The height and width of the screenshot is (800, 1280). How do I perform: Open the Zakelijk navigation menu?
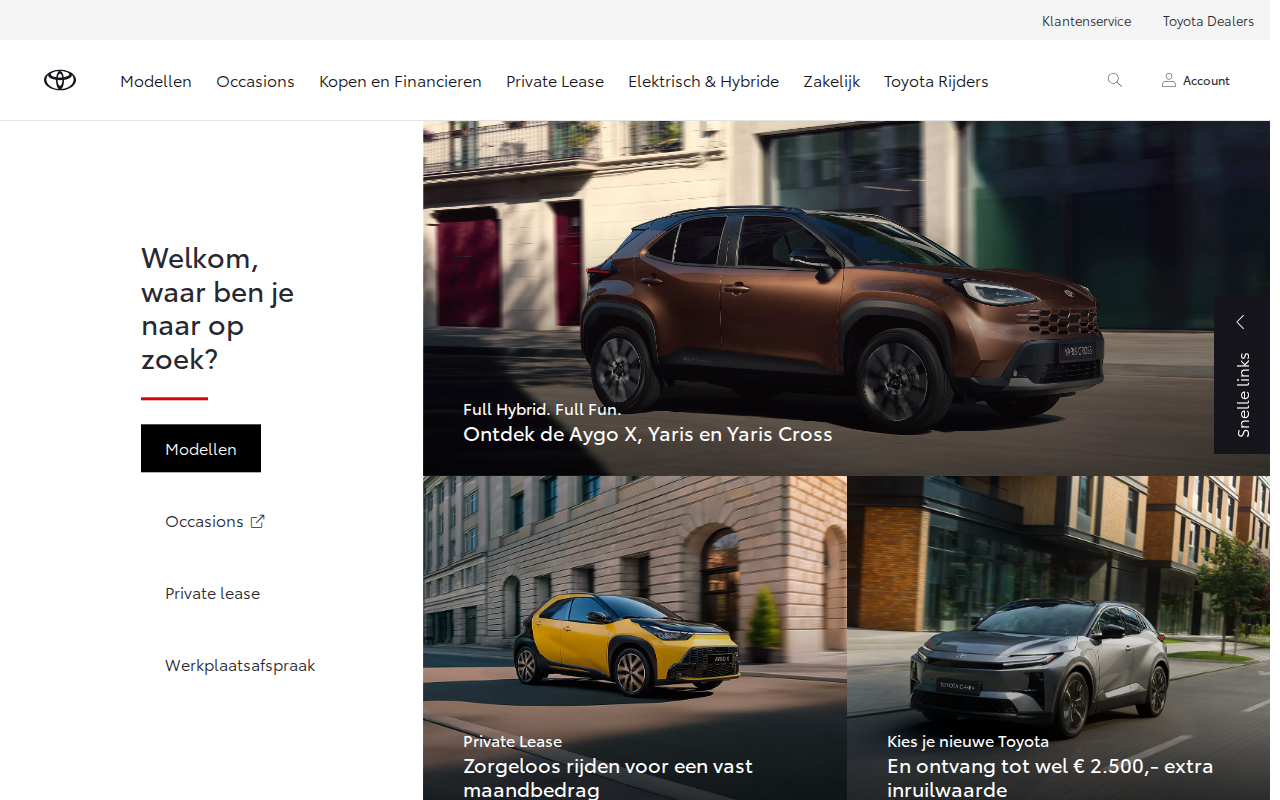(x=832, y=81)
